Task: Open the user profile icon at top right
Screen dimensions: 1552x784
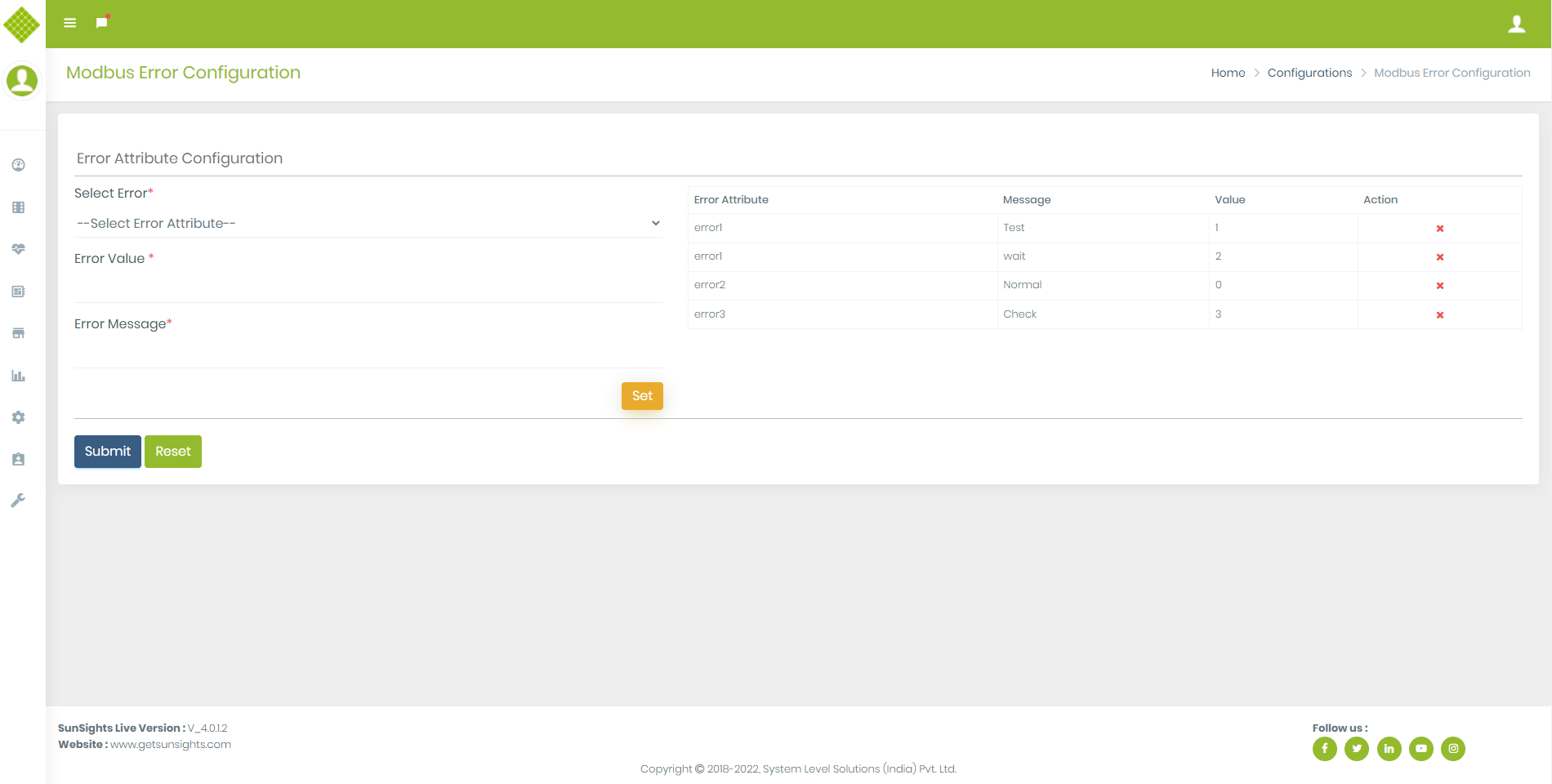Action: point(1516,24)
